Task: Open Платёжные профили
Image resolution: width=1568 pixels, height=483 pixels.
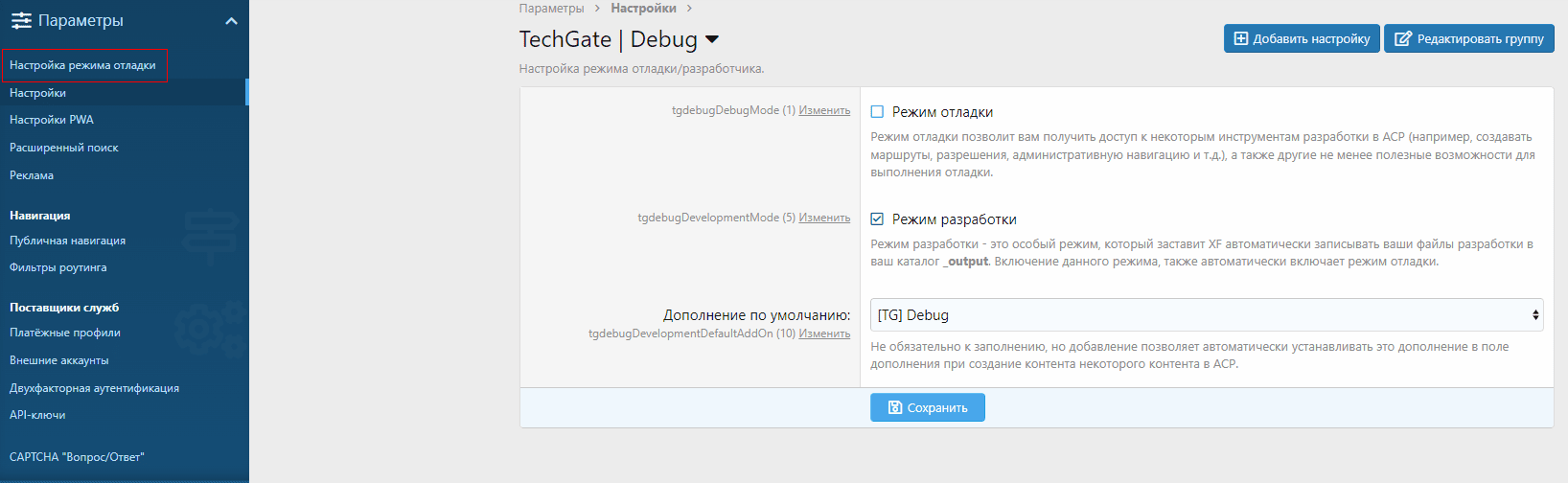Action: coord(65,333)
